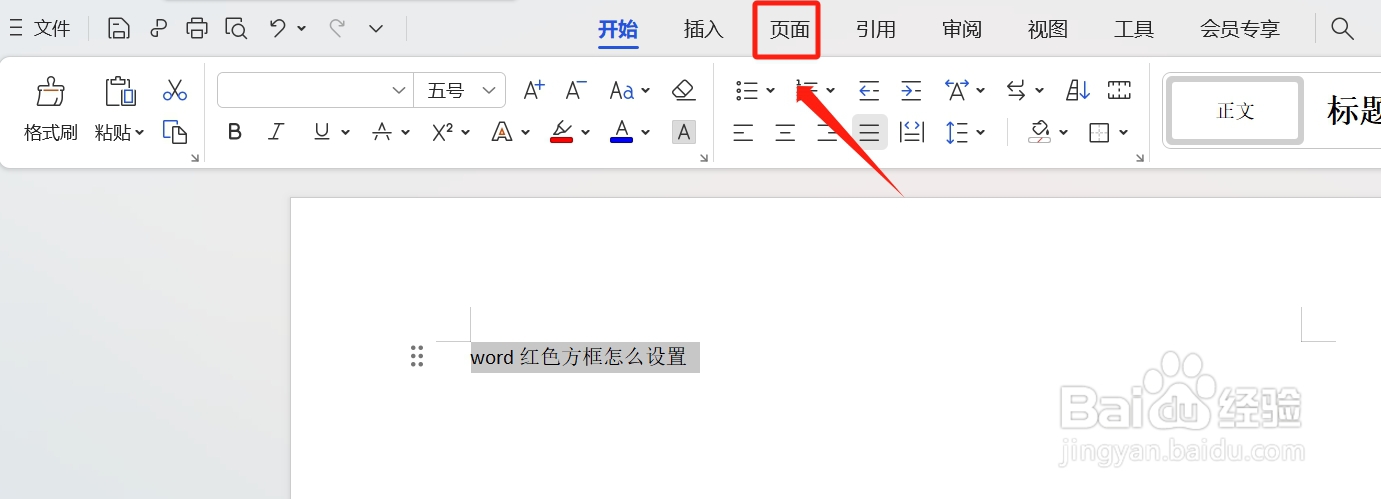Open Print Preview with the magnifier page icon
Screen dimensions: 1381x499
[x=236, y=28]
